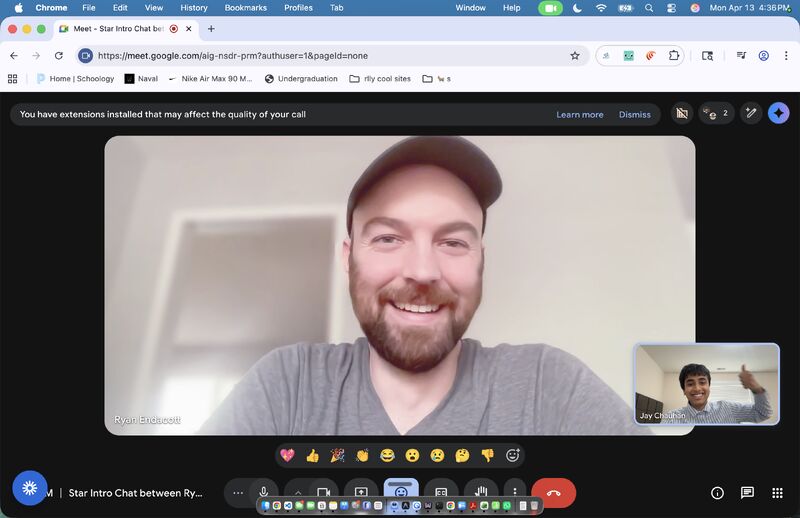
Task: Click the blue snowflake floating button
Action: coord(30,488)
